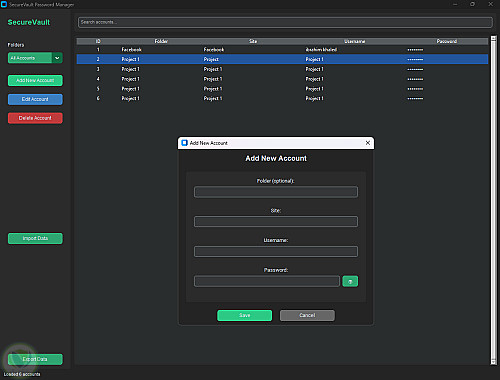Open Import Data from sidebar
500x380 pixels.
35,238
